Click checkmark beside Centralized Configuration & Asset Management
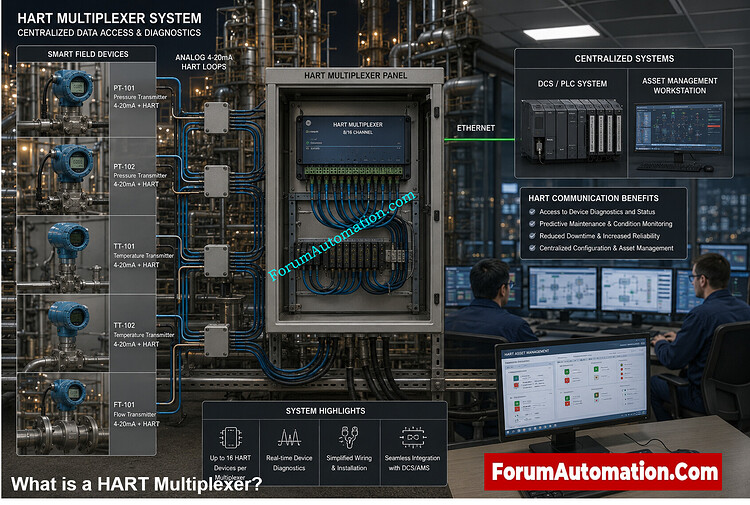 532,248
